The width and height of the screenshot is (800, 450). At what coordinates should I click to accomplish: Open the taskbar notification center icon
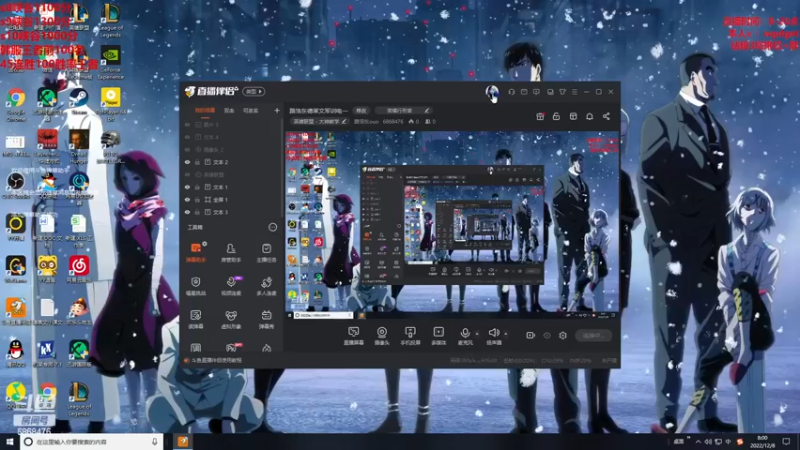point(786,441)
